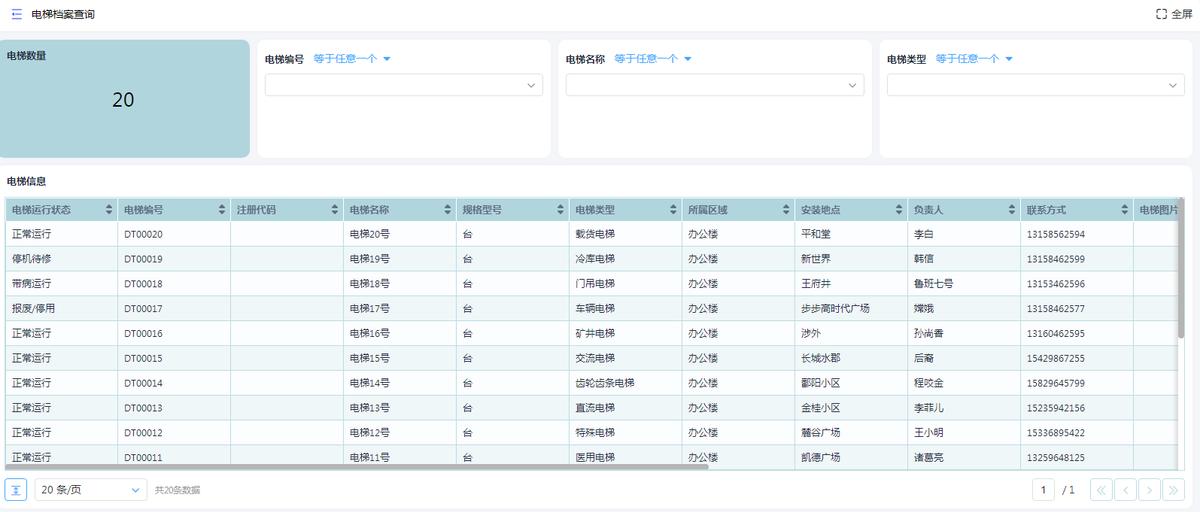Go to previous page arrow
Image resolution: width=1200 pixels, height=512 pixels.
tap(1125, 490)
